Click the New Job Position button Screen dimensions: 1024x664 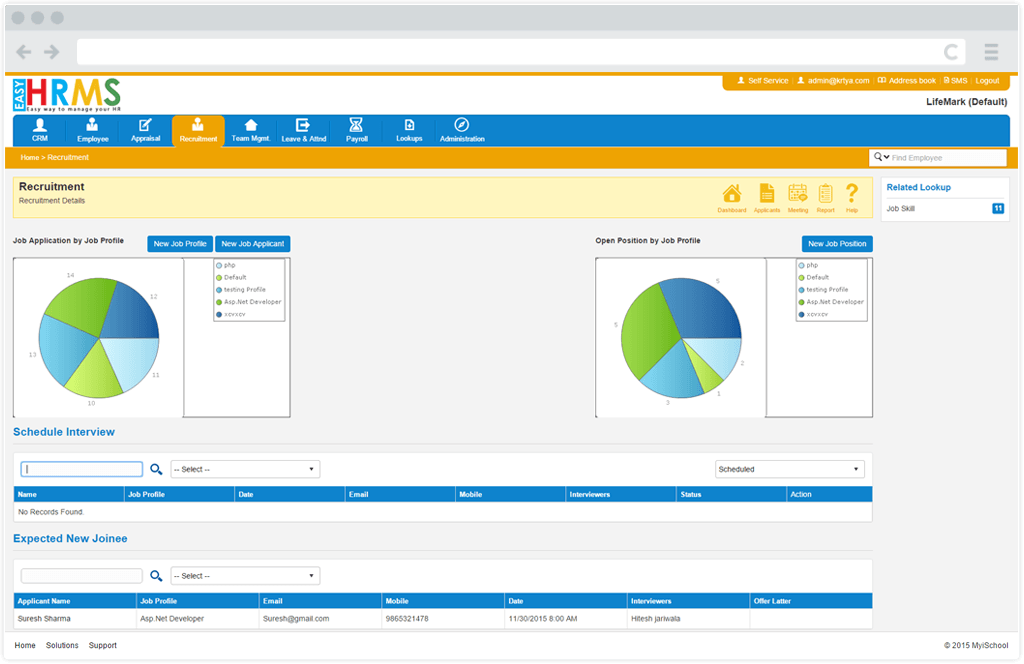pyautogui.click(x=837, y=244)
